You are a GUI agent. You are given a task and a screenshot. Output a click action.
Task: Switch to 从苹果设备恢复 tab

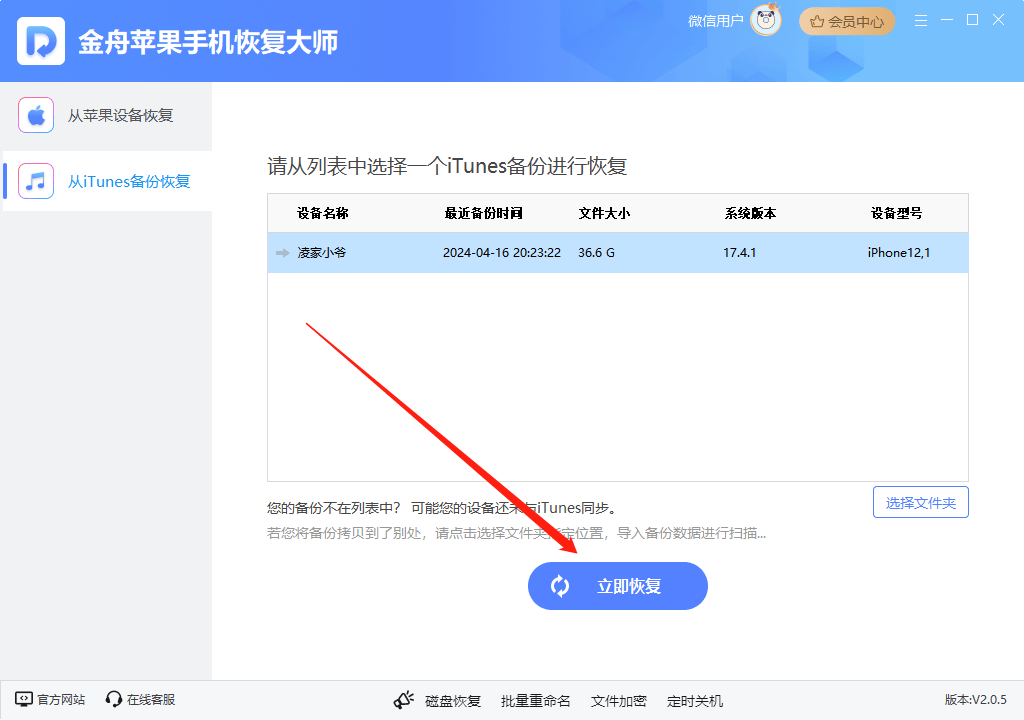click(107, 116)
